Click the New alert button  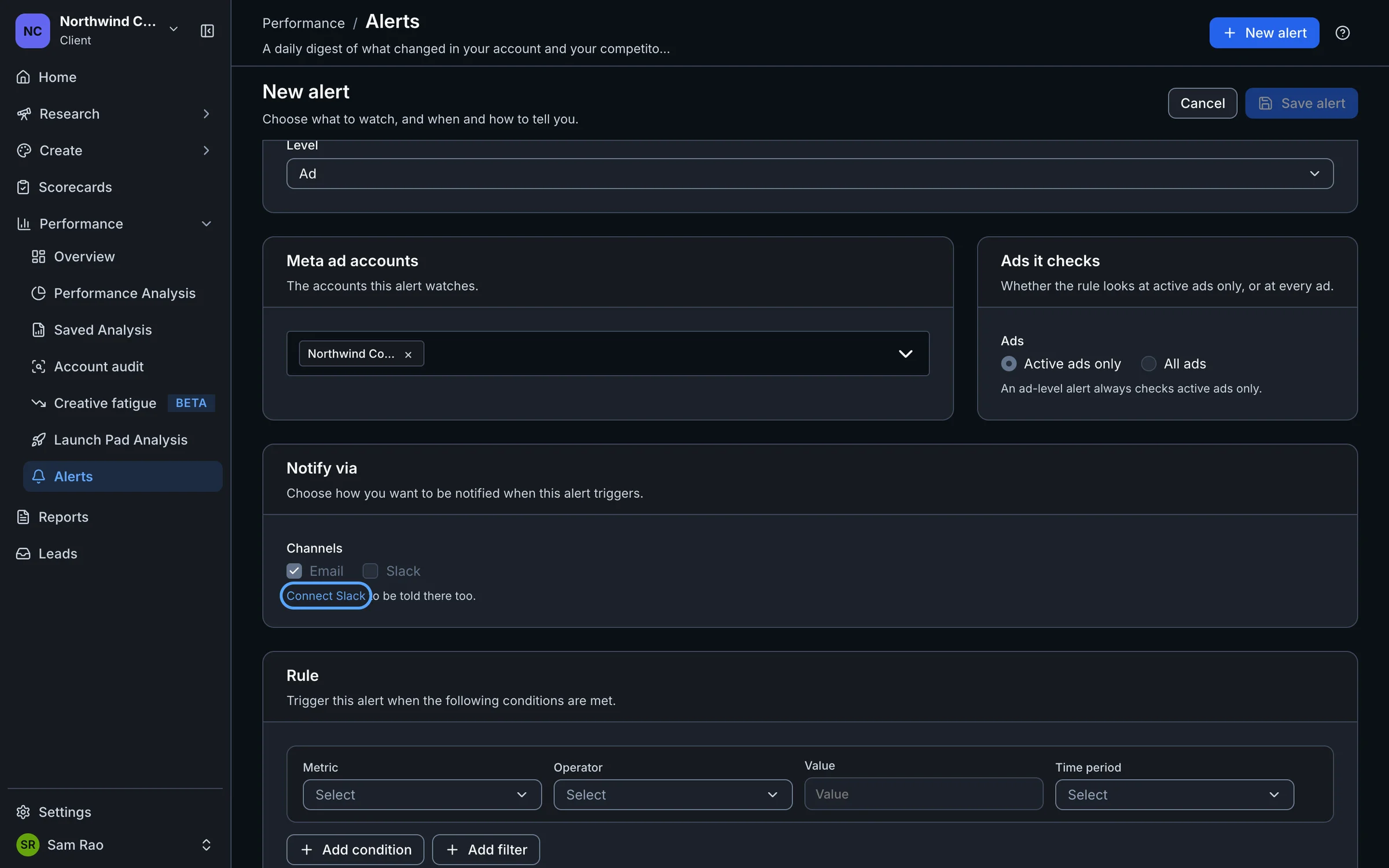point(1264,33)
